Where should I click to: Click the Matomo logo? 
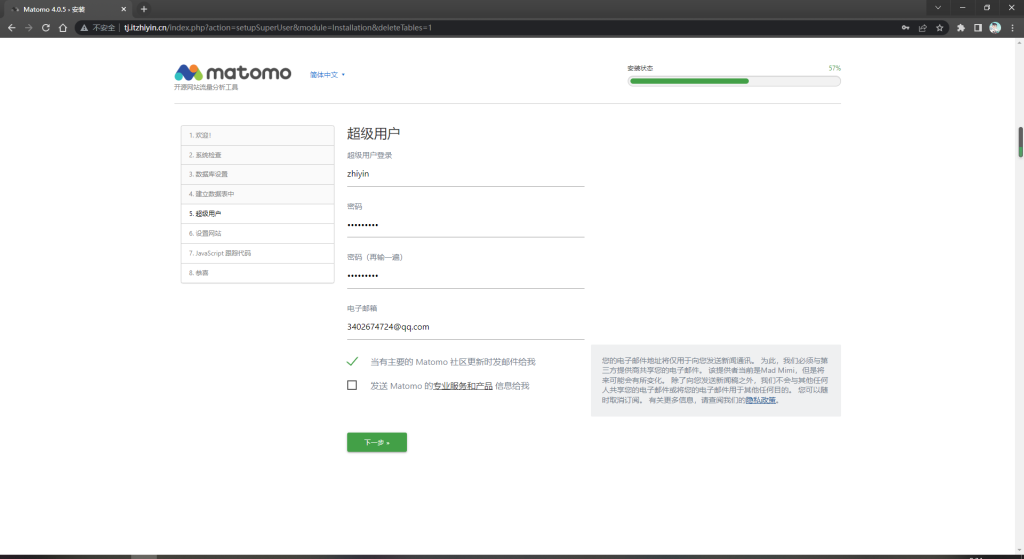pos(233,72)
